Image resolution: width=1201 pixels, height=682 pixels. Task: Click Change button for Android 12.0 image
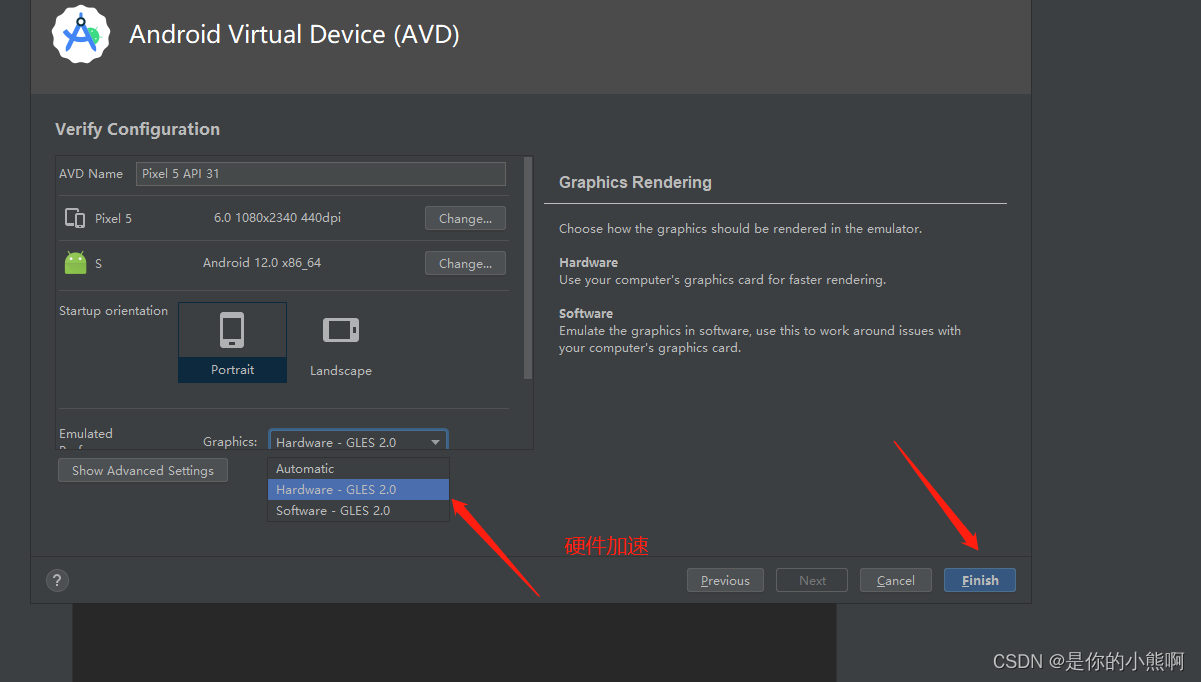(x=465, y=263)
